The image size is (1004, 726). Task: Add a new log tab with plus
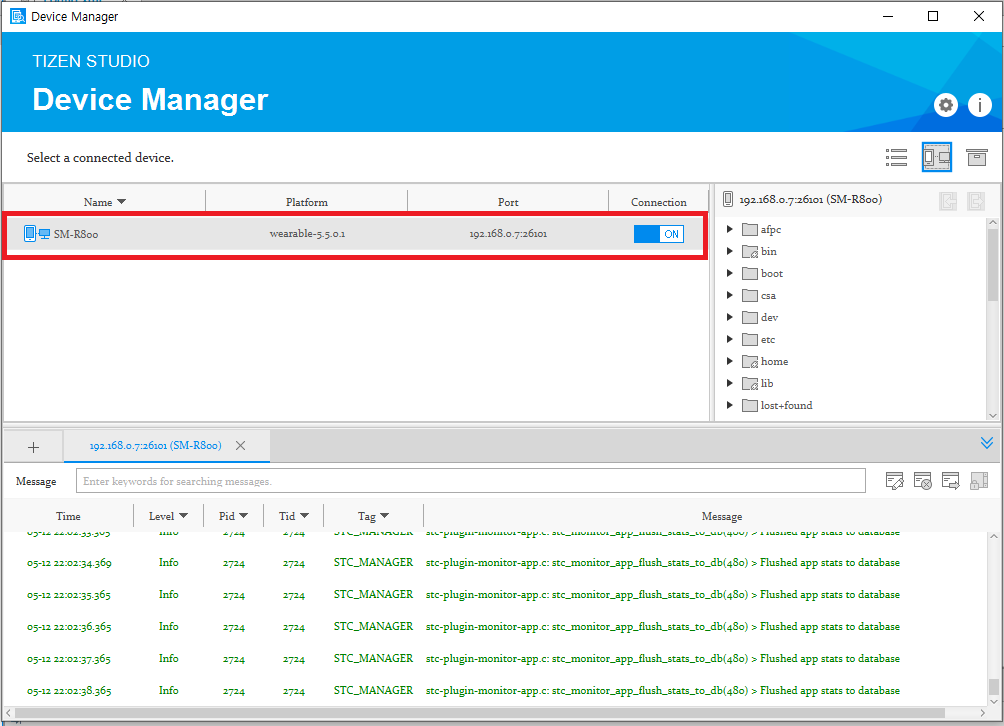[33, 447]
